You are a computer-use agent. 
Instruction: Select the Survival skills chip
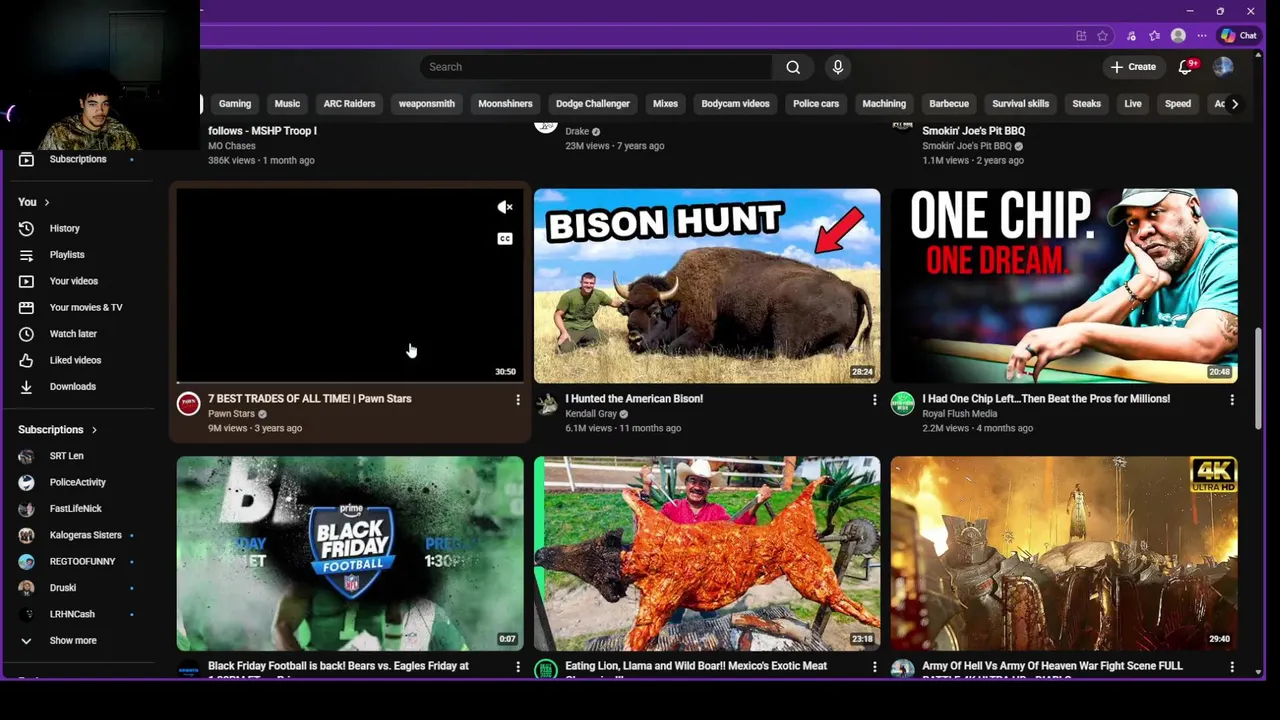pyautogui.click(x=1020, y=104)
